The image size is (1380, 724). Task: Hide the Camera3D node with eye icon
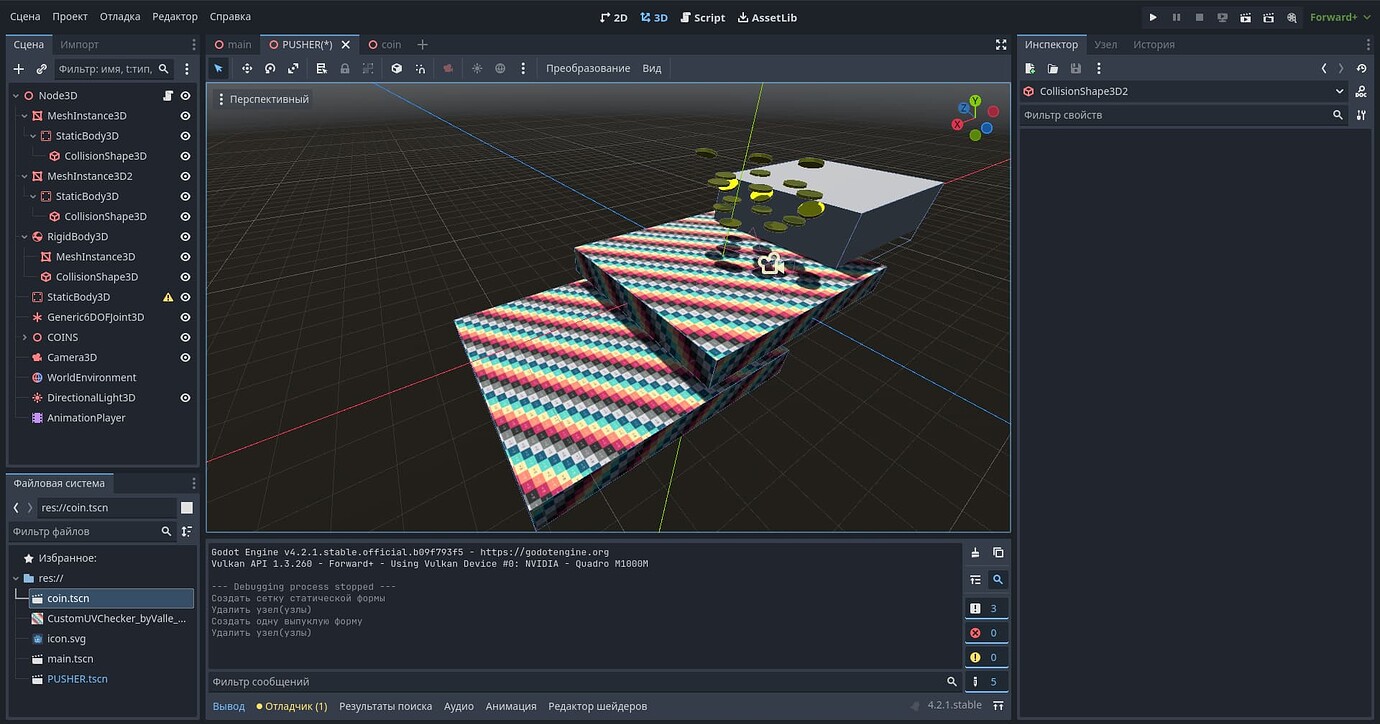[x=185, y=357]
